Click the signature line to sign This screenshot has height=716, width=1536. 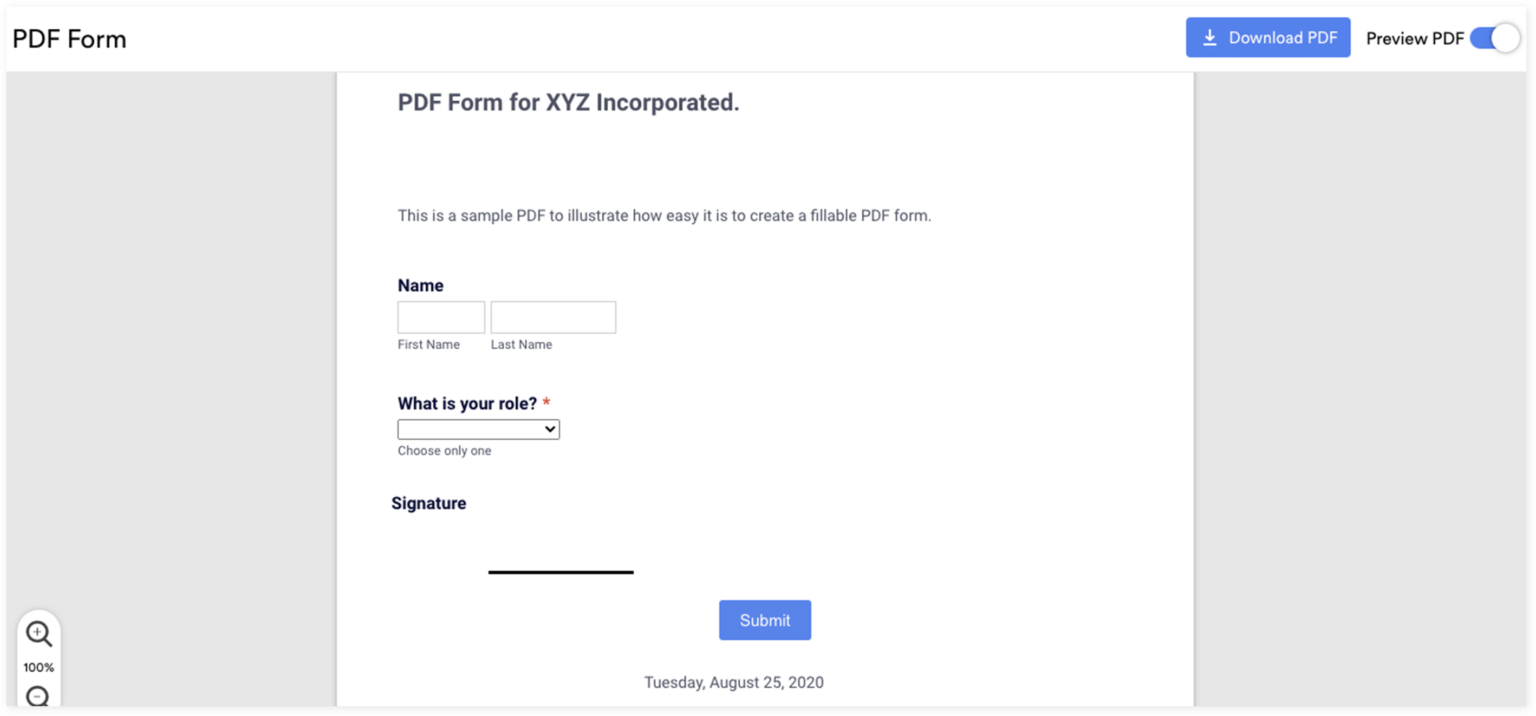pos(560,571)
